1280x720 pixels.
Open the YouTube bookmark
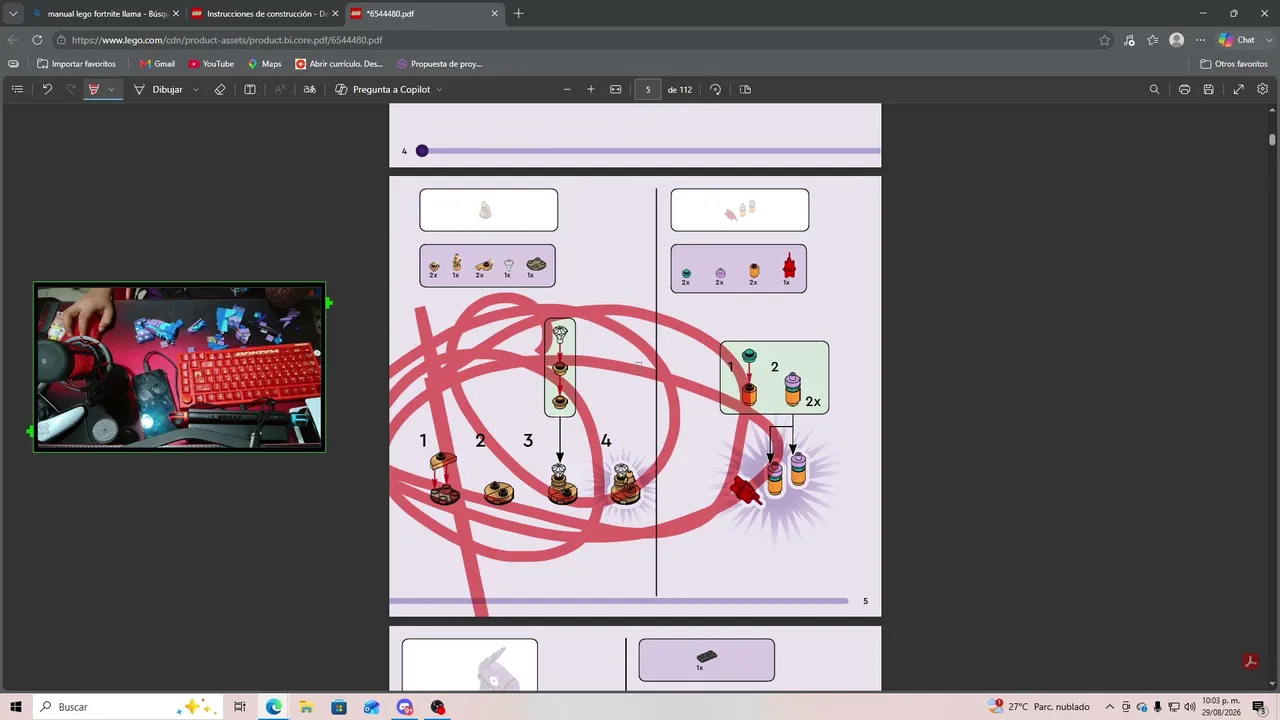pos(211,64)
